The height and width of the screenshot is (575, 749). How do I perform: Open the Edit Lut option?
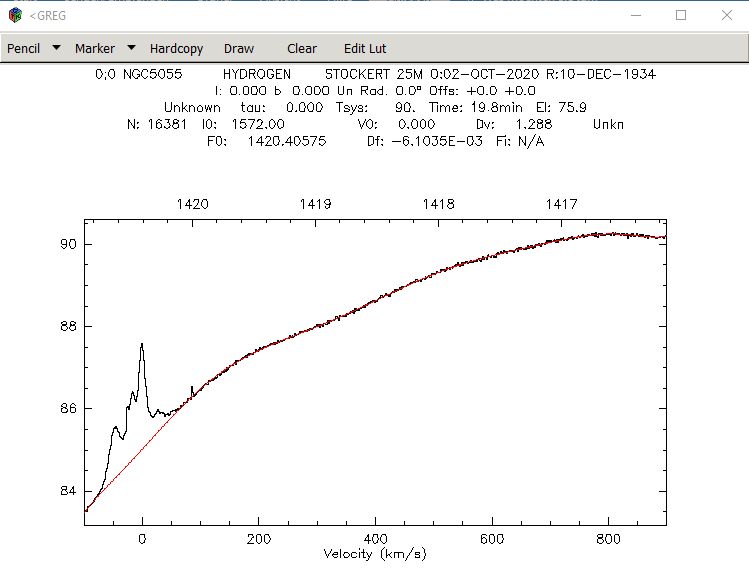pyautogui.click(x=365, y=49)
